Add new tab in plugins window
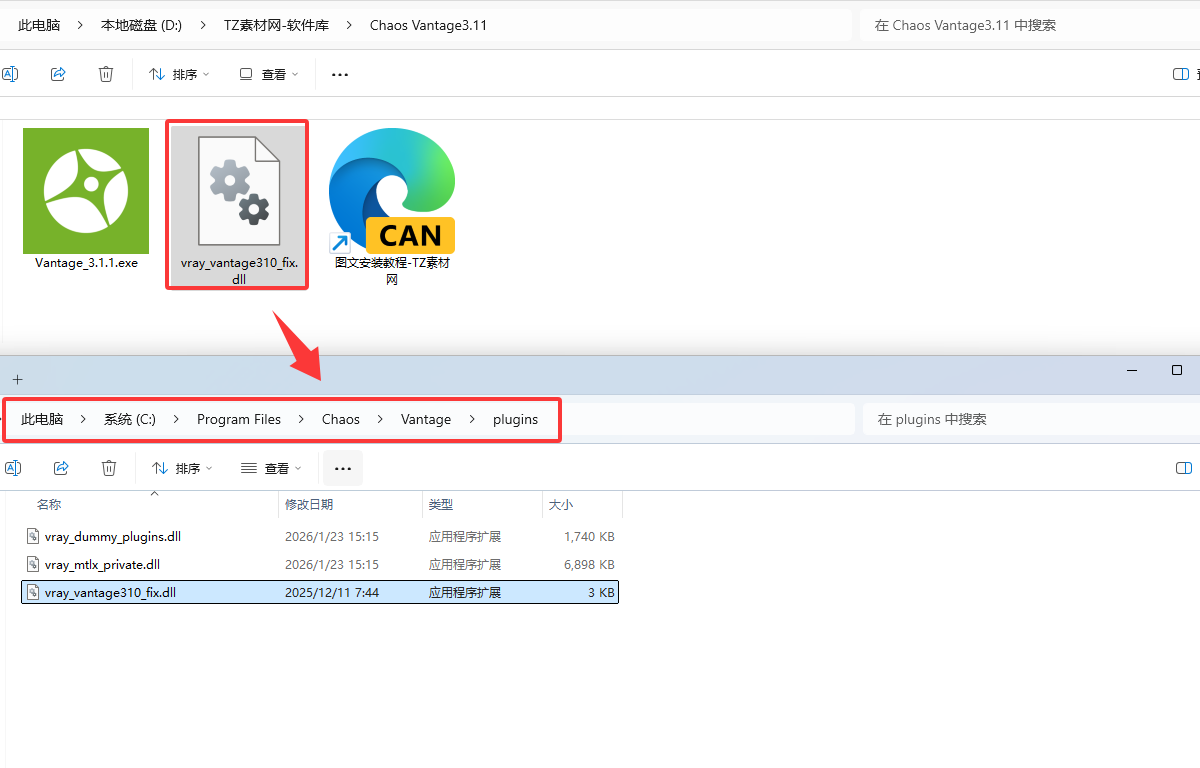Image resolution: width=1200 pixels, height=768 pixels. [17, 379]
